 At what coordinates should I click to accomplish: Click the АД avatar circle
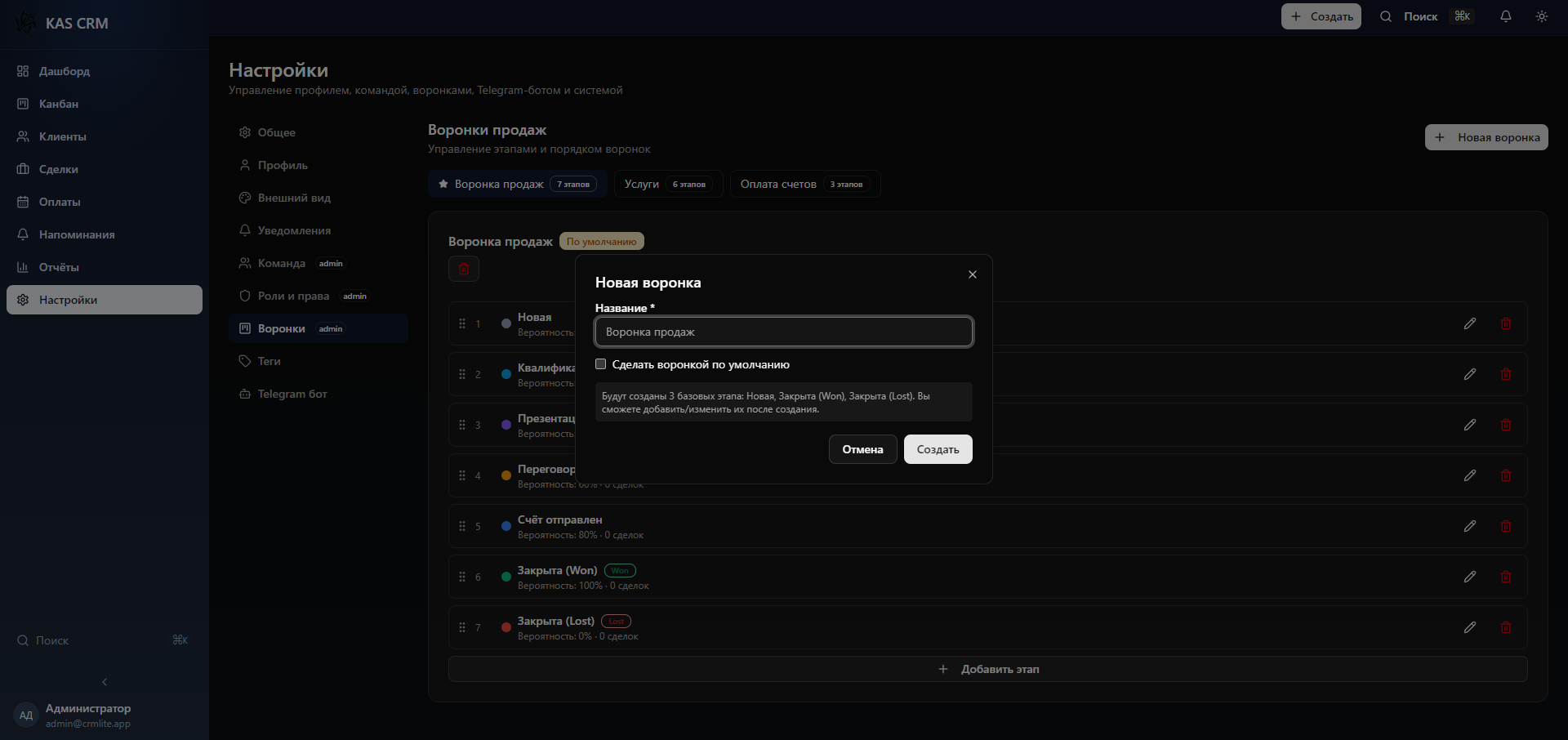(26, 715)
